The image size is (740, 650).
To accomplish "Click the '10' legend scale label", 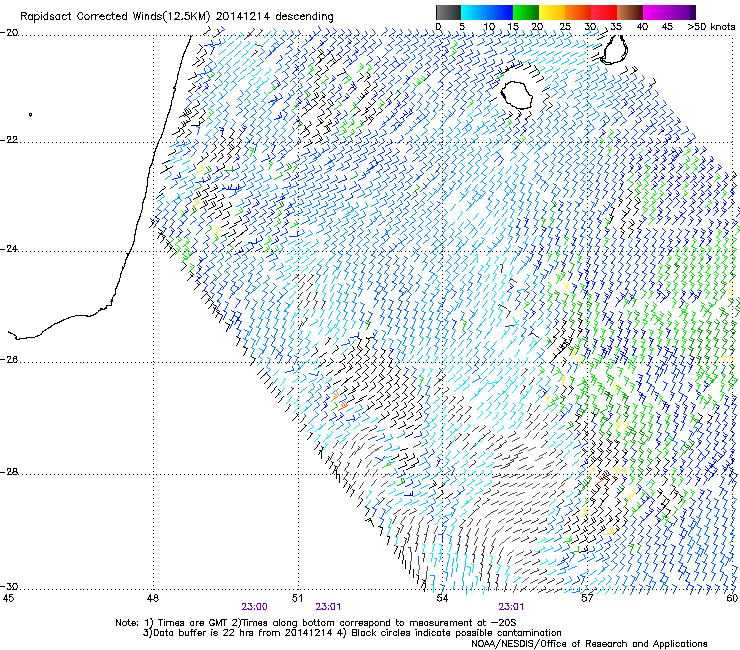I will [x=489, y=27].
